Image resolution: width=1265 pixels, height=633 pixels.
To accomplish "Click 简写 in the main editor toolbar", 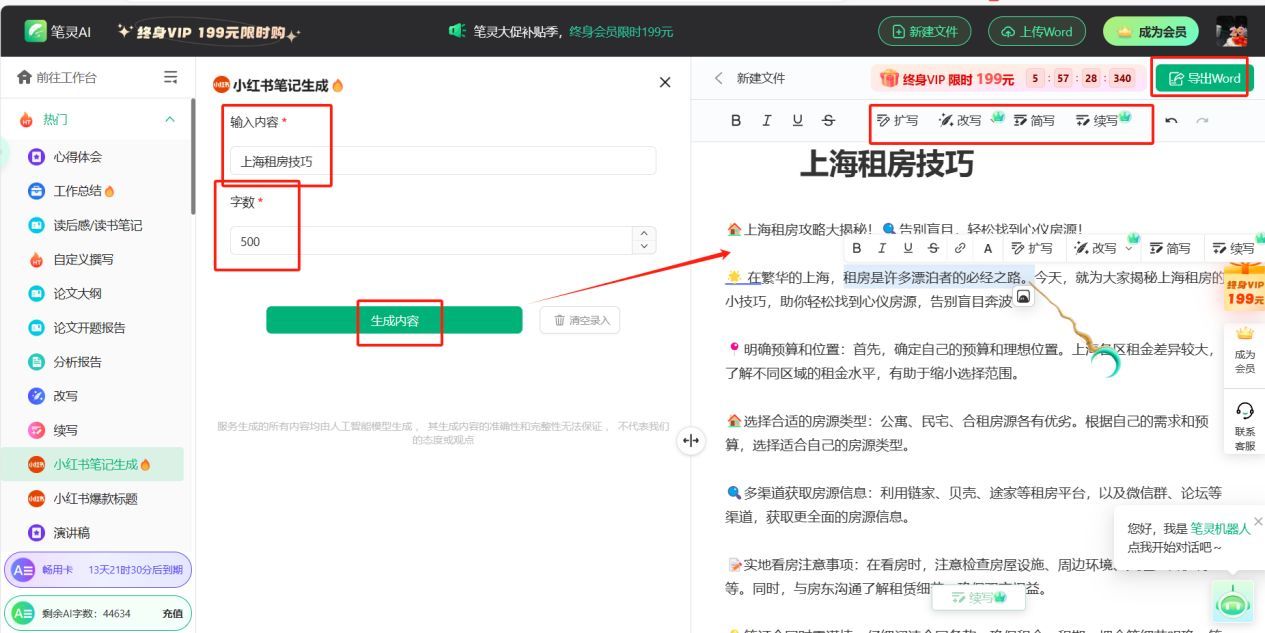I will tap(1034, 120).
